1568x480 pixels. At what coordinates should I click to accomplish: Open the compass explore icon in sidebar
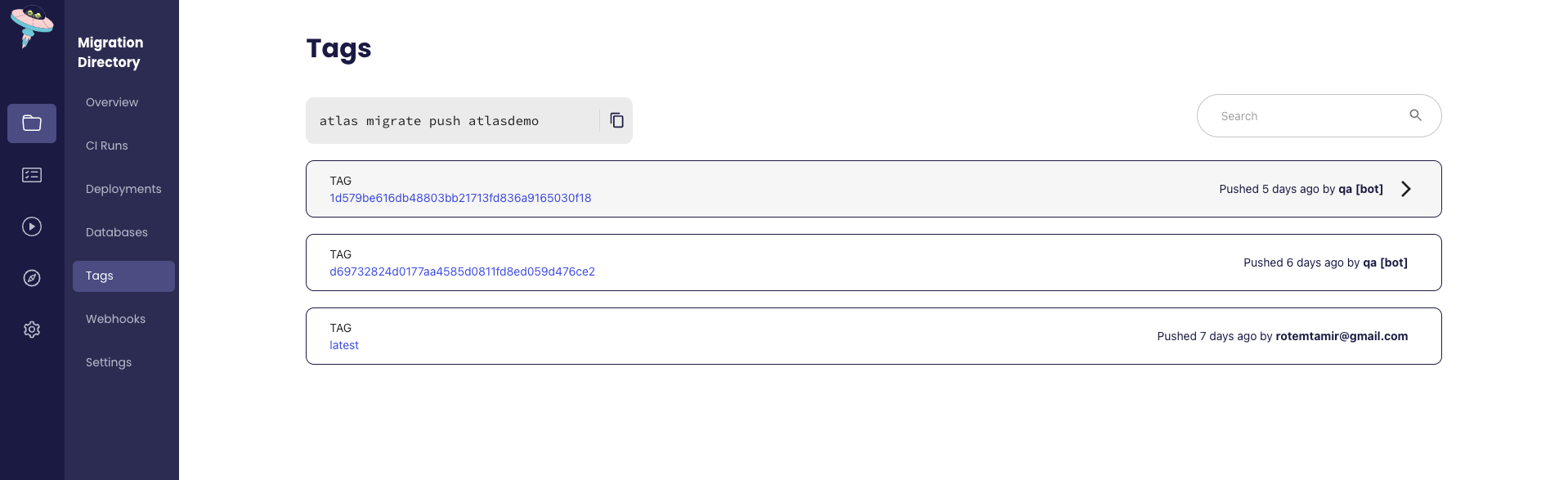pos(31,278)
